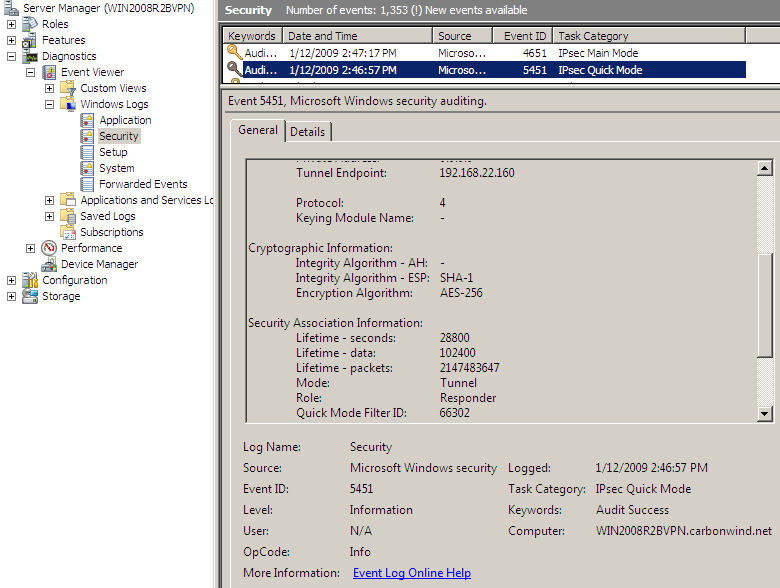This screenshot has width=780, height=588.
Task: Click key icon of event 5451 row
Action: pyautogui.click(x=234, y=69)
